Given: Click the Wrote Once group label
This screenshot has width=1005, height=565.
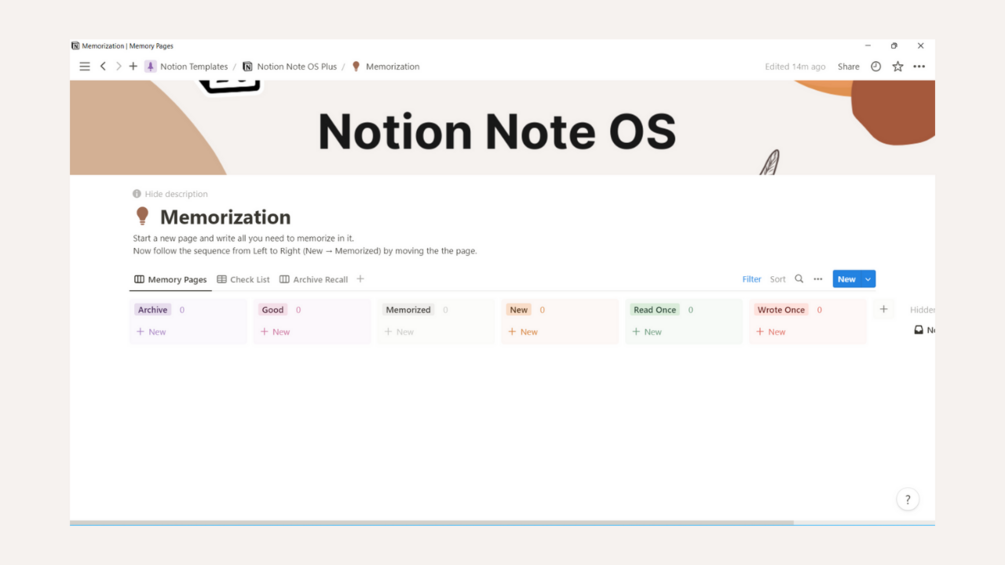Looking at the screenshot, I should click(781, 309).
